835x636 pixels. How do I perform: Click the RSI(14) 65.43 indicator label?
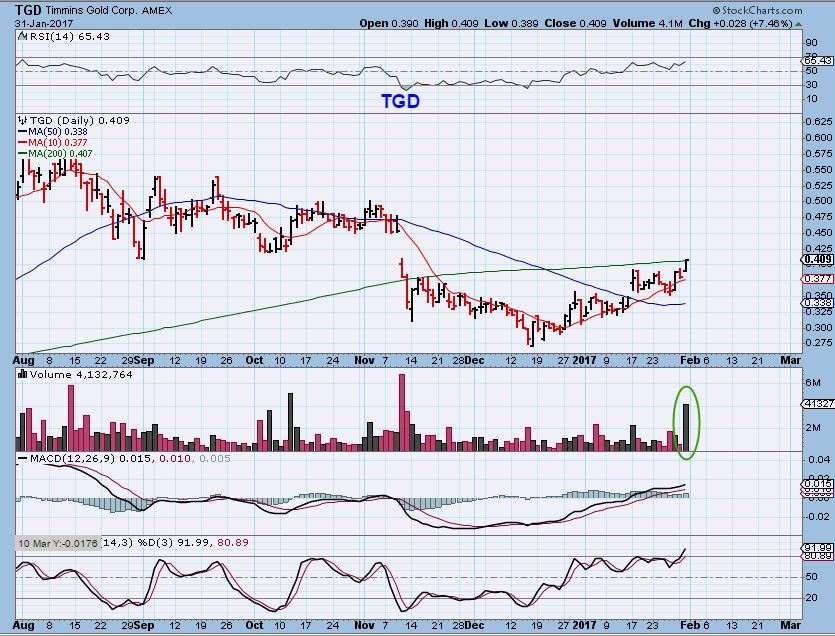pos(70,36)
